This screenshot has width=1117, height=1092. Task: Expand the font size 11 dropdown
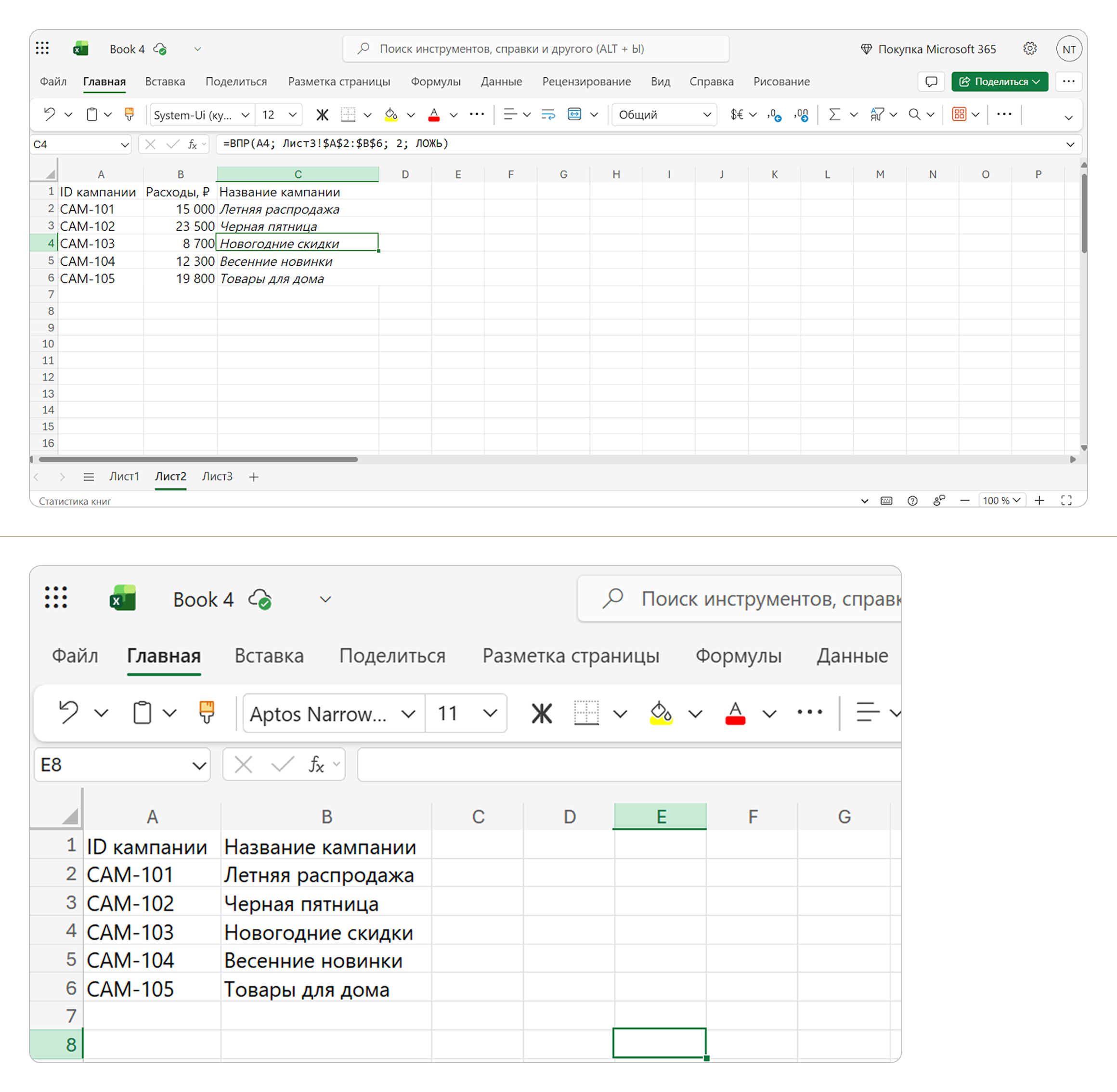pyautogui.click(x=490, y=714)
